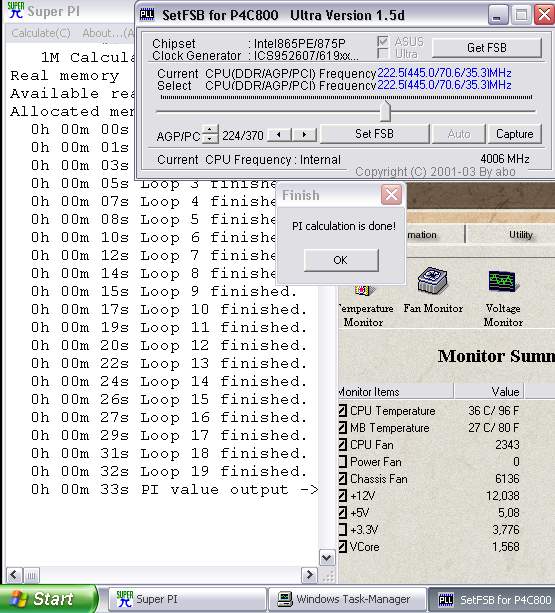Click the Chassis Fan value 6136
The width and height of the screenshot is (555, 613).
[507, 479]
